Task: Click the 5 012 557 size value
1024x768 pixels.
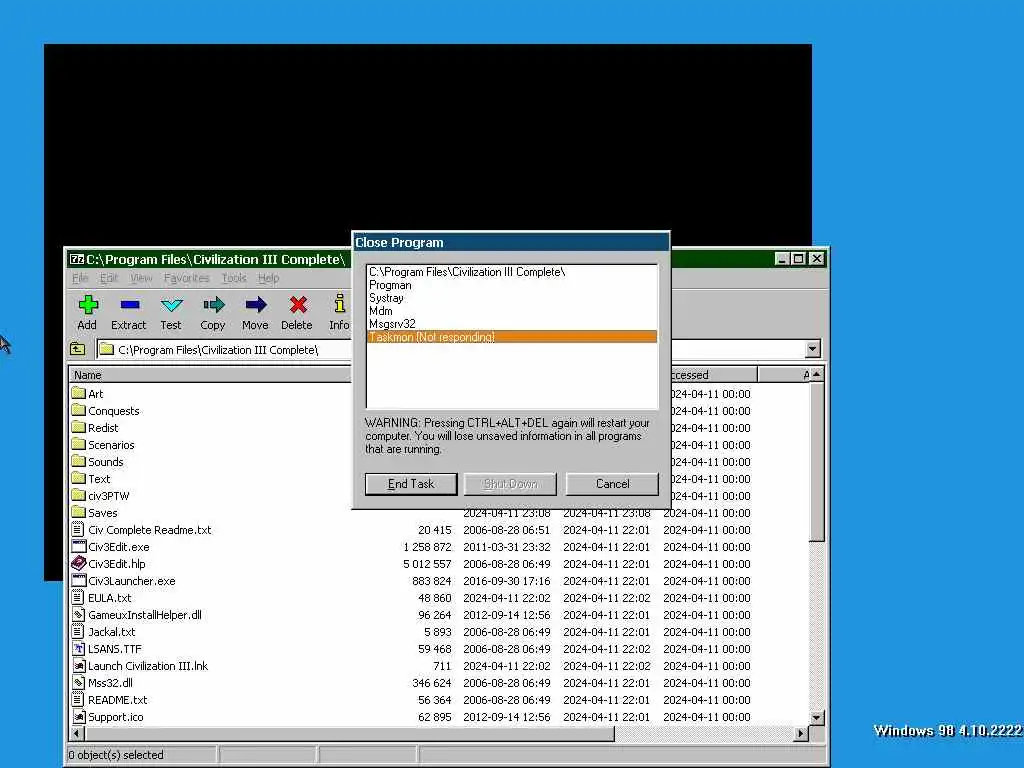Action: tap(427, 564)
